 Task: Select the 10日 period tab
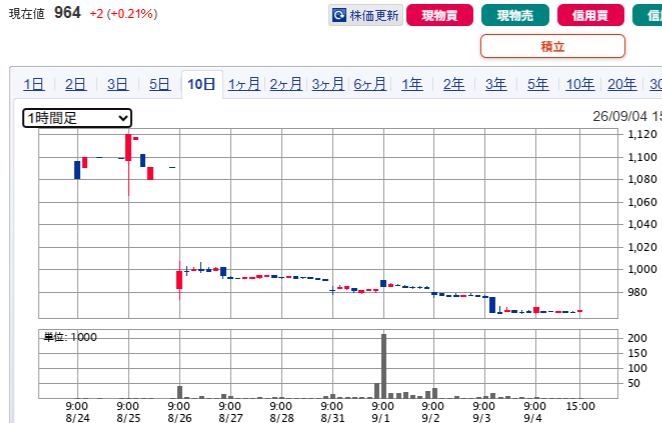[x=201, y=84]
